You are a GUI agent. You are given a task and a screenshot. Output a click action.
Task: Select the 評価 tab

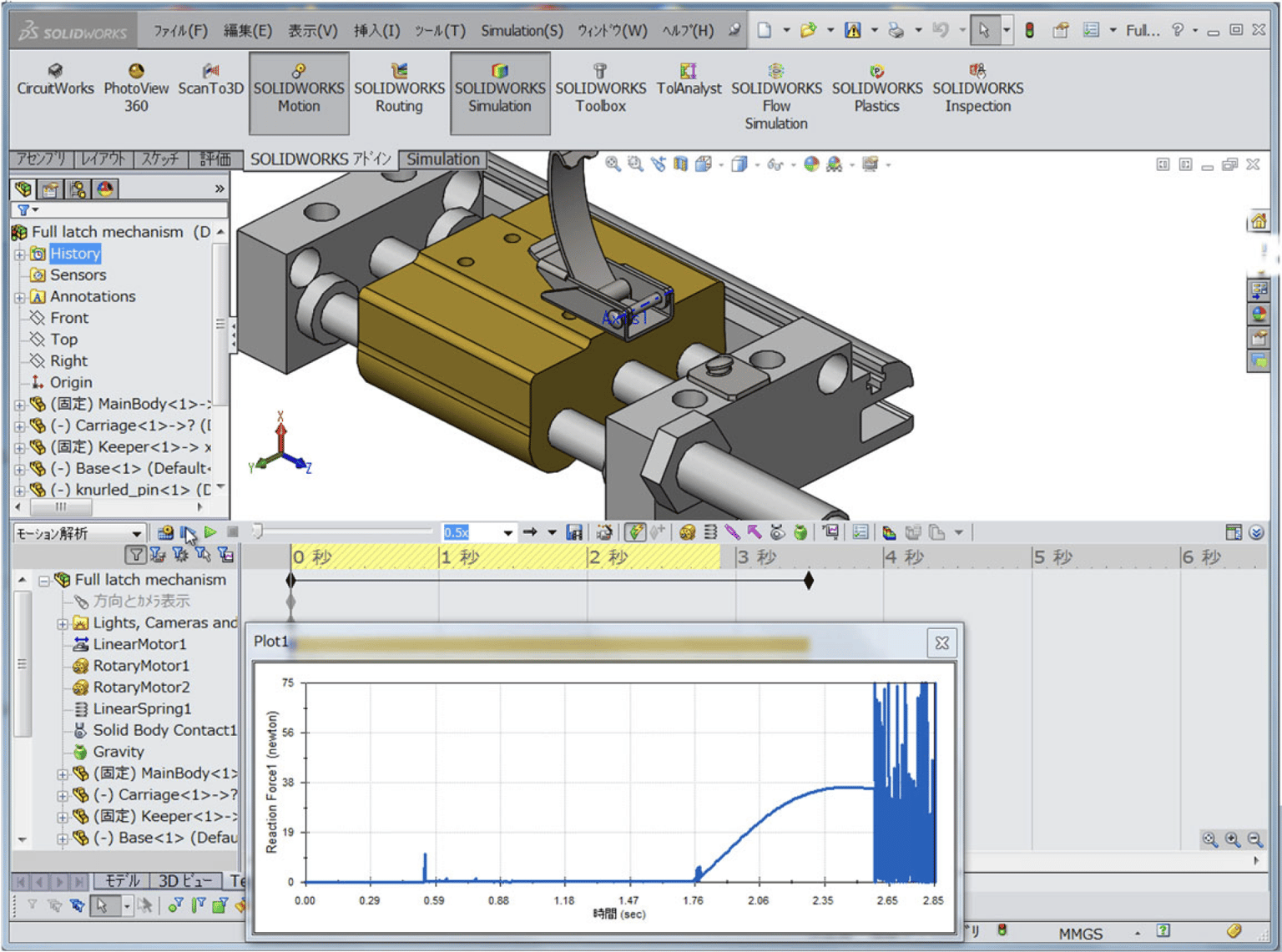[x=215, y=159]
